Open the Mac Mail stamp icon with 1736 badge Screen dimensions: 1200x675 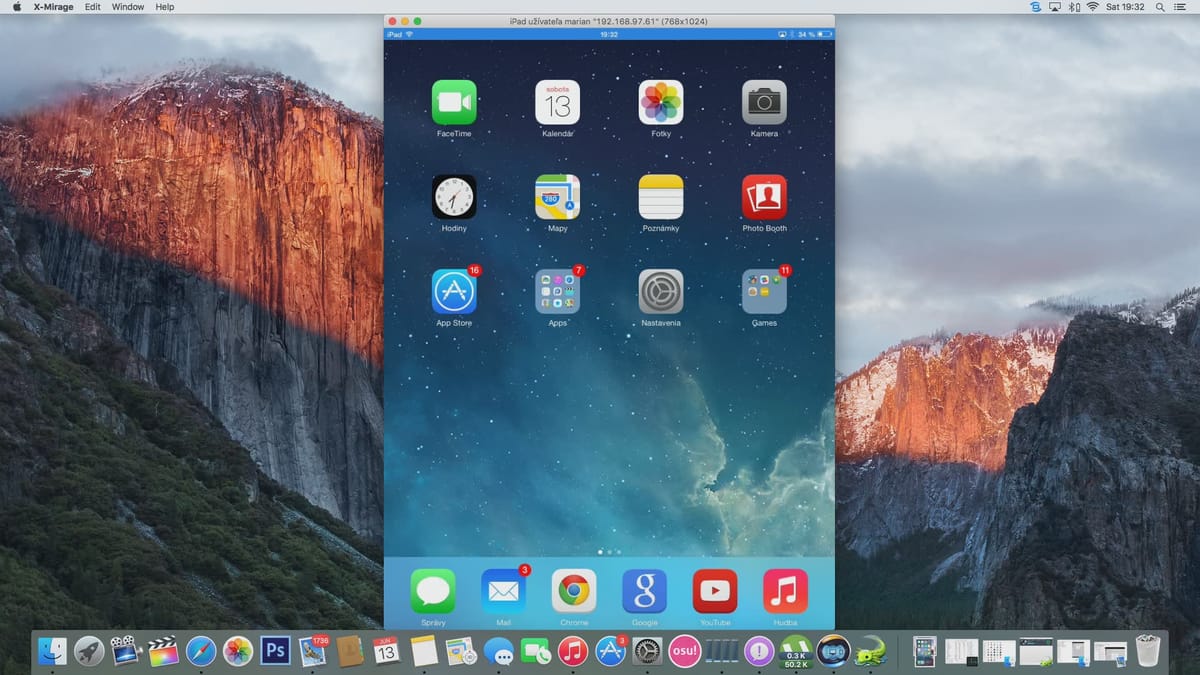click(312, 652)
